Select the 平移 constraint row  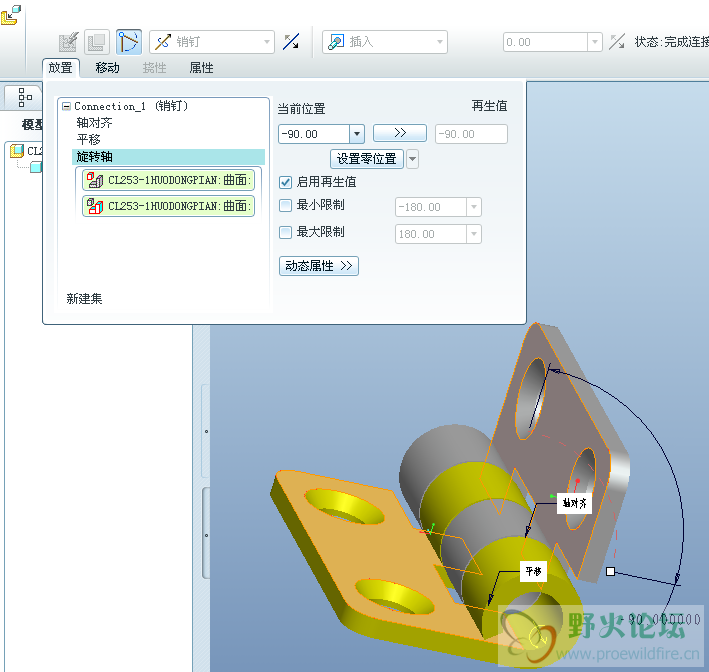(x=89, y=139)
